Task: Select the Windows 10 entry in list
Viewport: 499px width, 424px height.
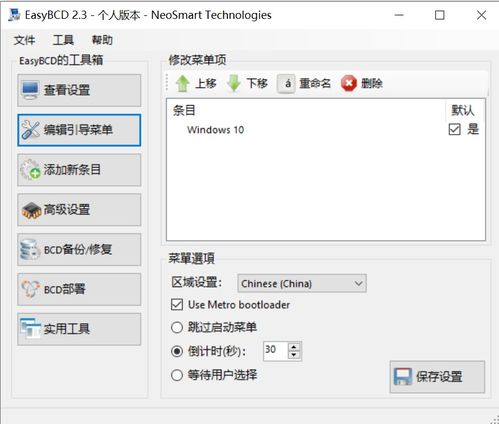Action: [x=216, y=130]
